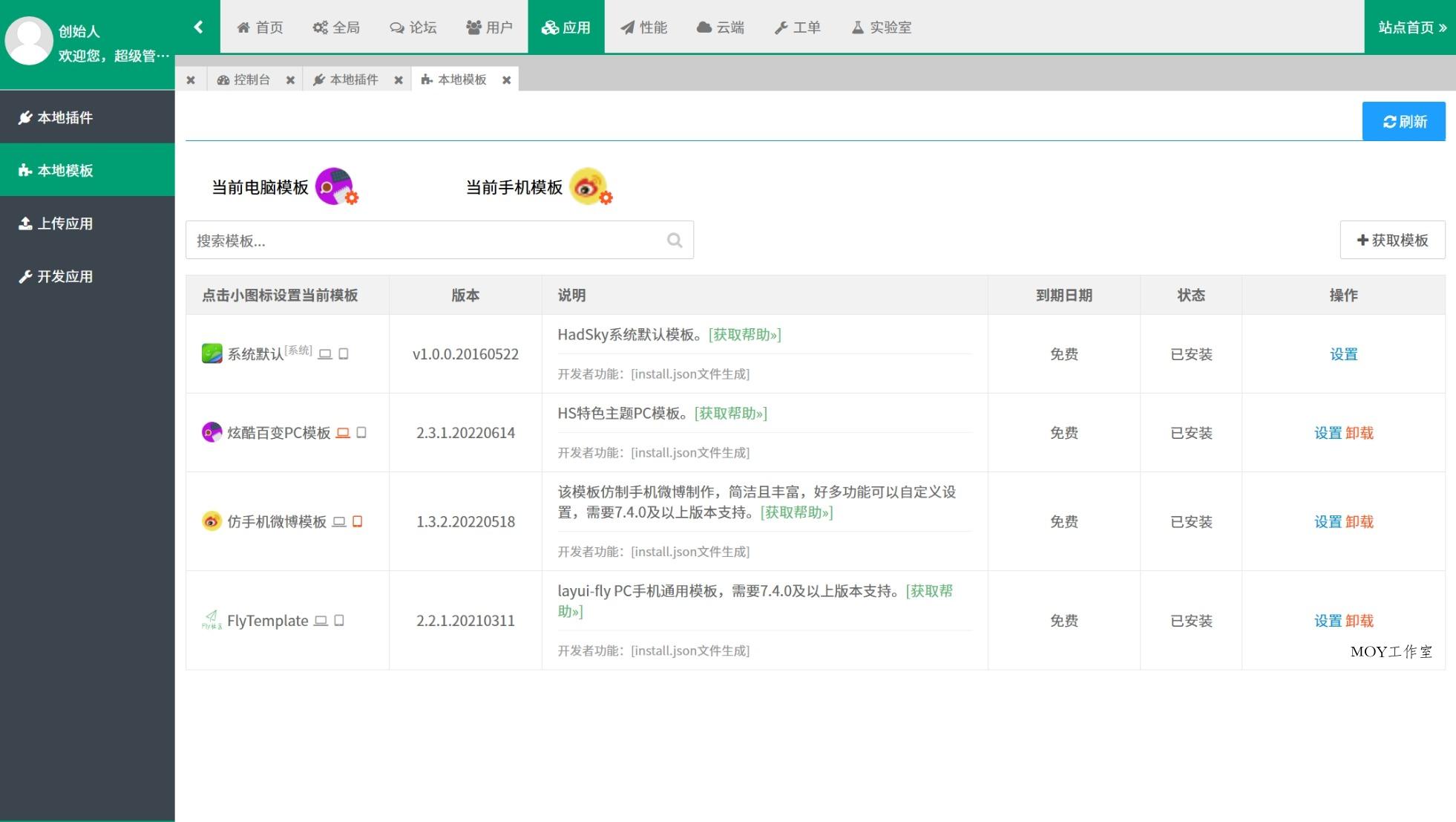Click the magnifier icon in template search bar
The width and height of the screenshot is (1456, 822).
pyautogui.click(x=674, y=239)
